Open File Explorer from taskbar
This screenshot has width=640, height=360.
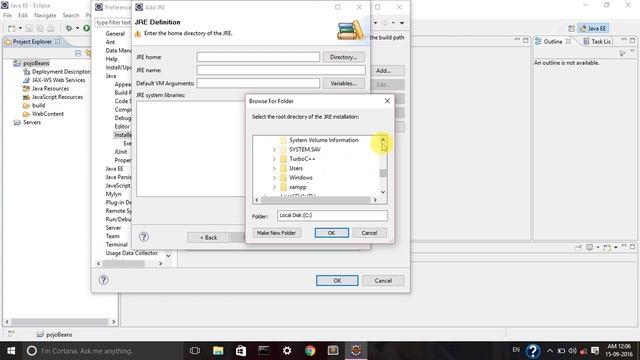pyautogui.click(x=218, y=351)
